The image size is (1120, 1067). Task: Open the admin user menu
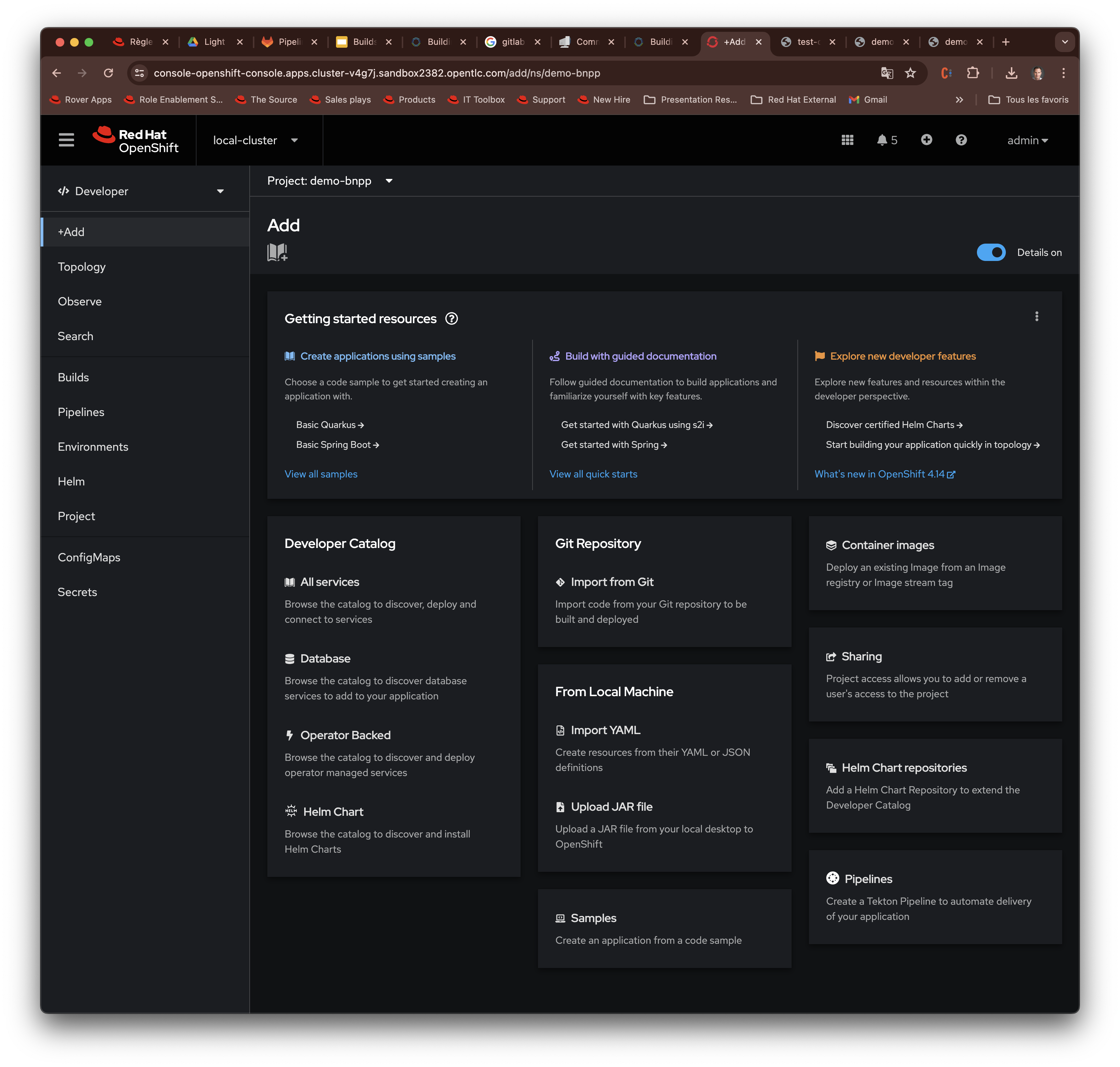click(1027, 141)
